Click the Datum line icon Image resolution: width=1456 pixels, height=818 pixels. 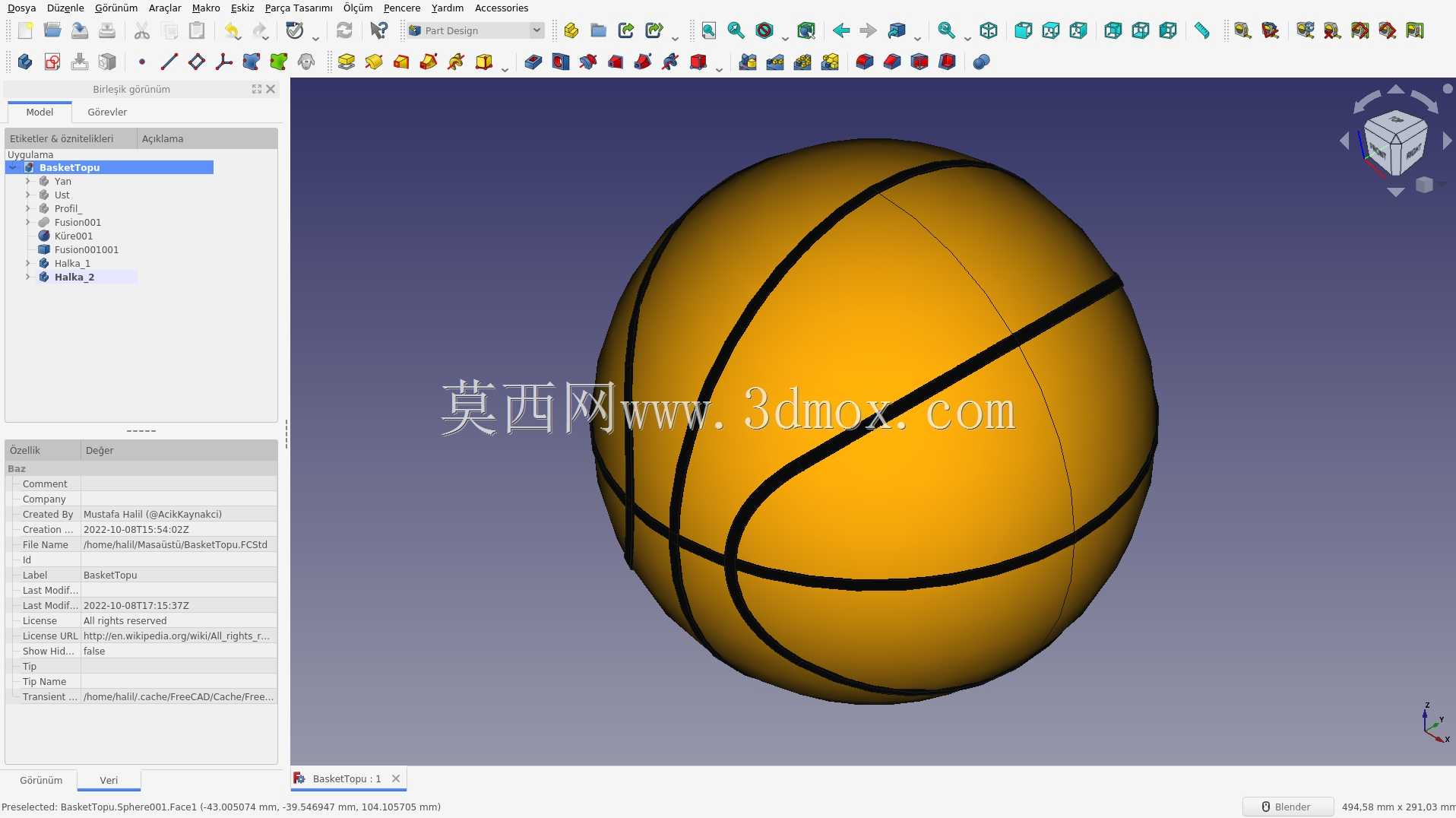(x=169, y=62)
